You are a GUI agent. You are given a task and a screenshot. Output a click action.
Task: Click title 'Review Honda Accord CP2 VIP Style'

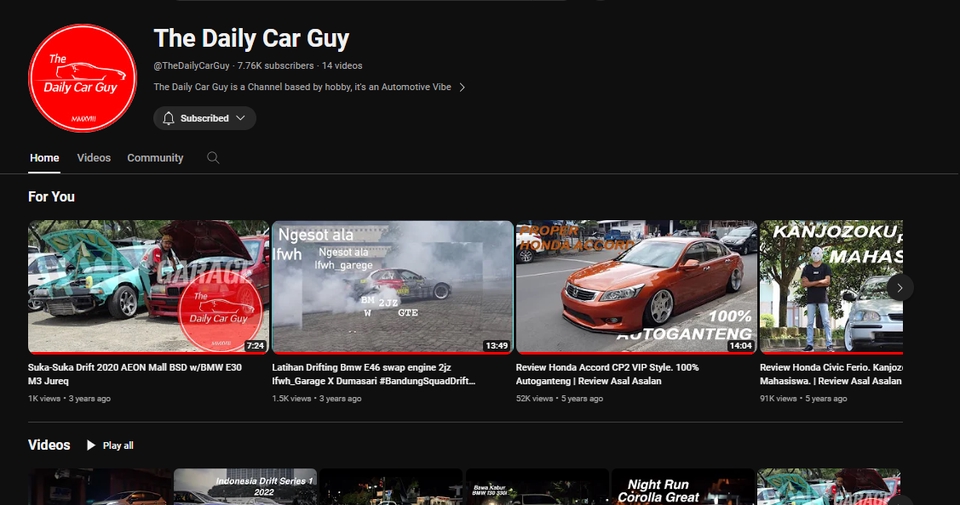(607, 374)
